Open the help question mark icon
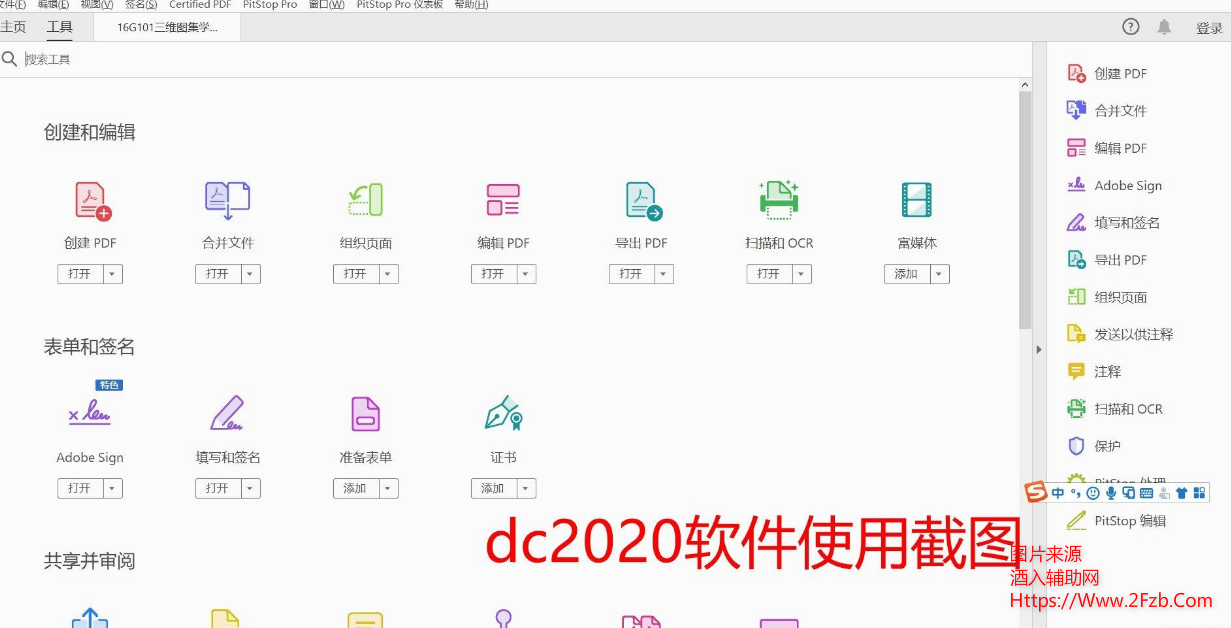The height and width of the screenshot is (628, 1231). click(x=1131, y=27)
